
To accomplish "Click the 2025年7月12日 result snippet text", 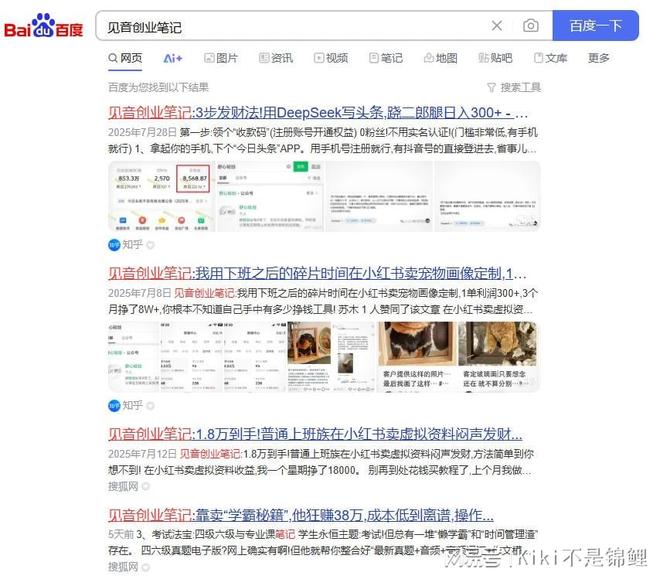I will coord(321,462).
